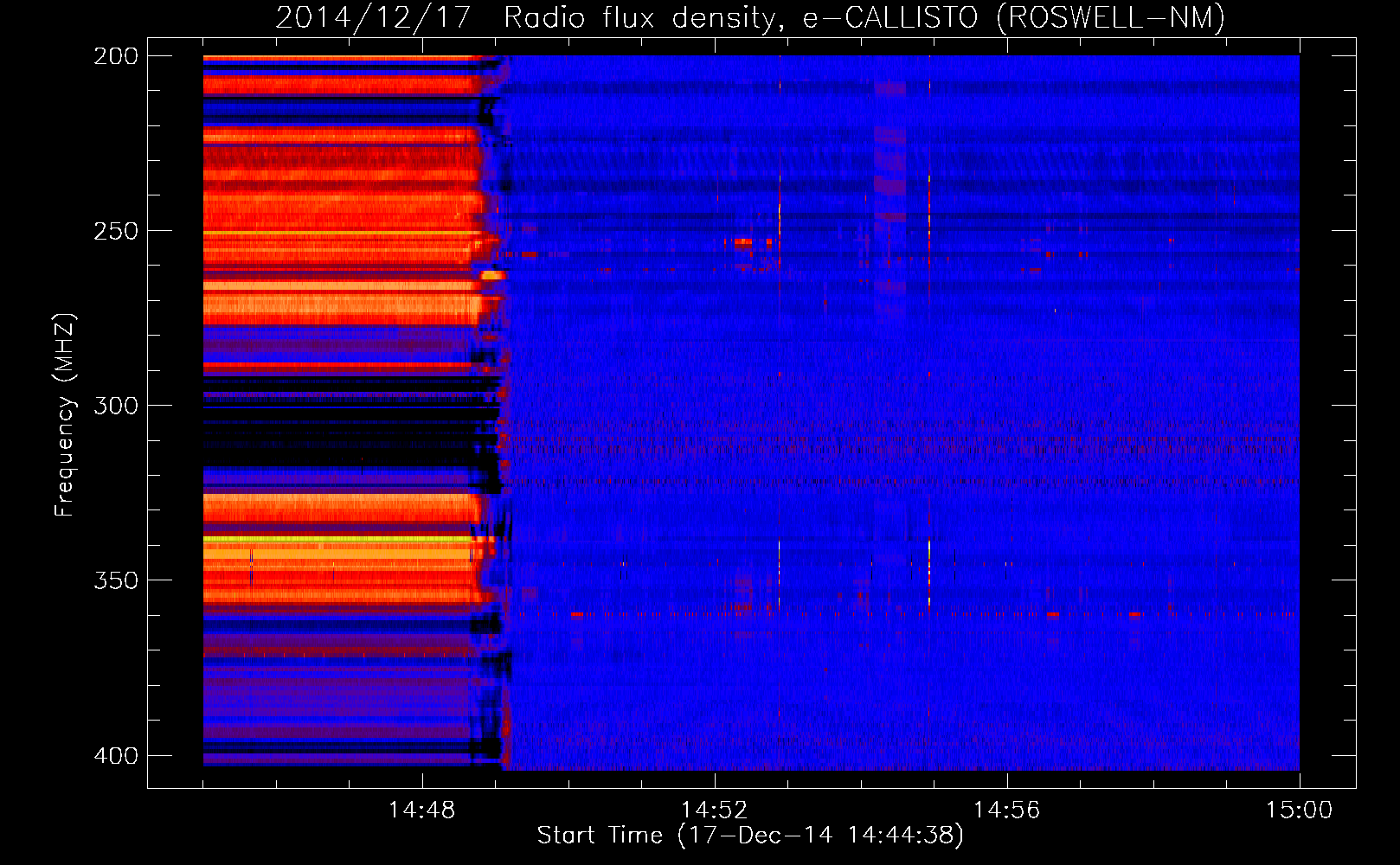Click the 14:48 time tick label
This screenshot has height=865, width=1400.
pos(421,811)
